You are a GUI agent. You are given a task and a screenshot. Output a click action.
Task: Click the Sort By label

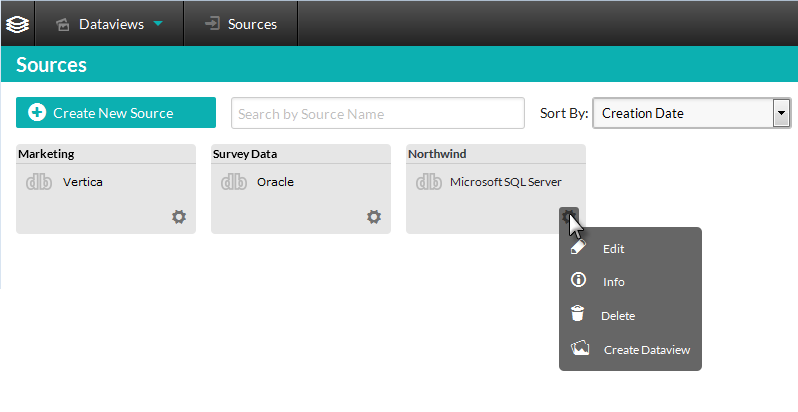[x=564, y=113]
